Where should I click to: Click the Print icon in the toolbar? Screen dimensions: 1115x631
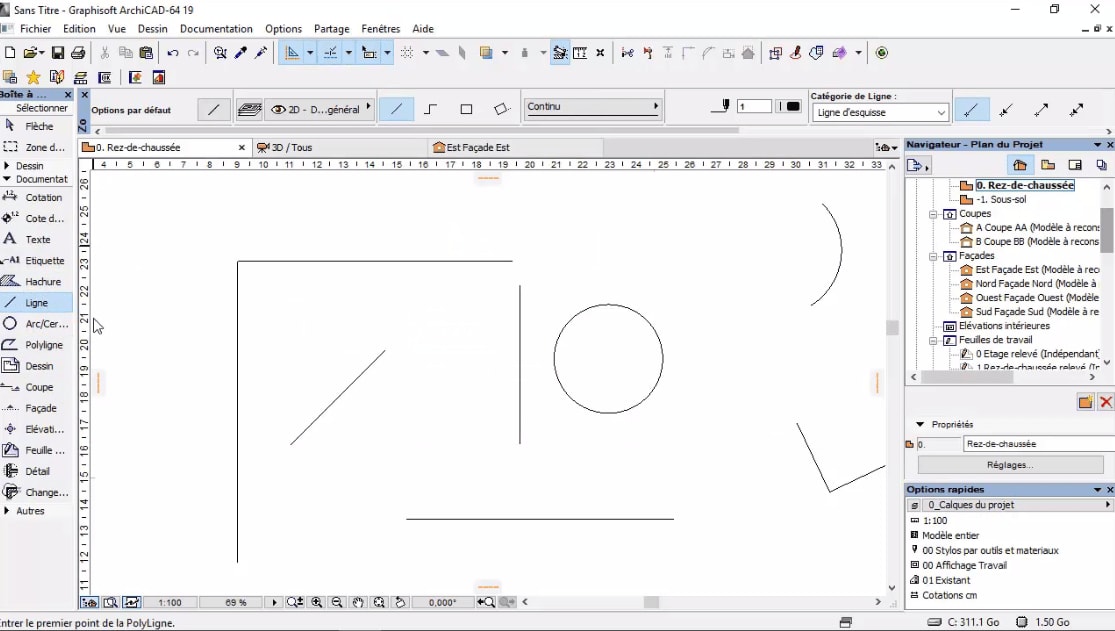(78, 53)
